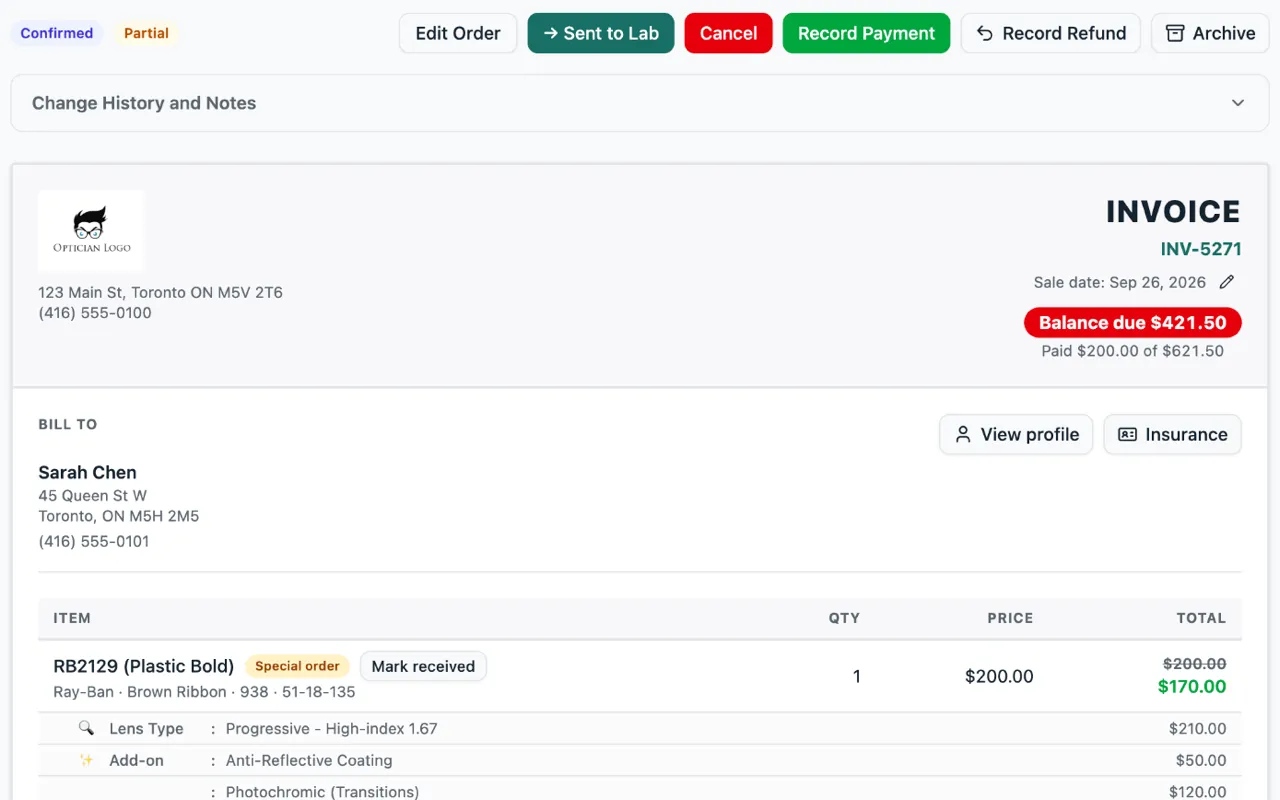Click the store phone (416) 555-0100
The height and width of the screenshot is (800, 1280).
point(95,313)
